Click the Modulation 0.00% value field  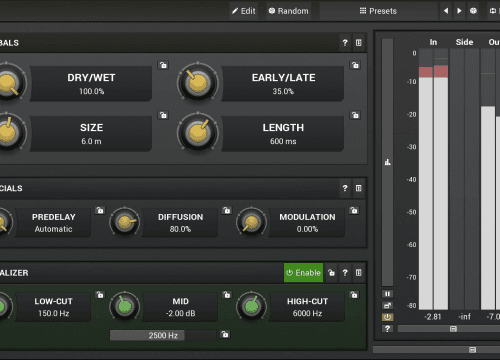[307, 223]
